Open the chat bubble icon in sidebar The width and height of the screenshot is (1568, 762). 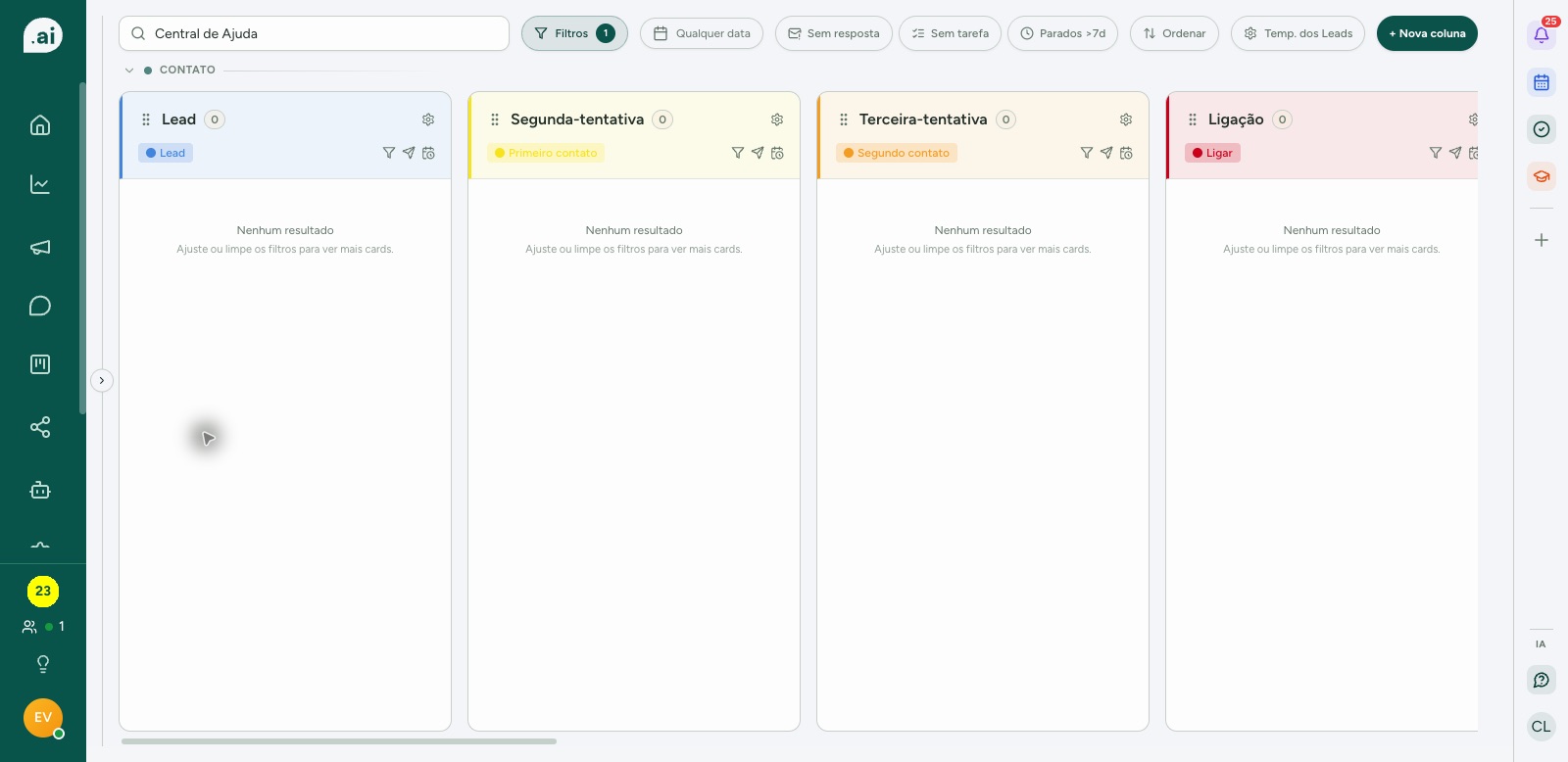coord(40,306)
